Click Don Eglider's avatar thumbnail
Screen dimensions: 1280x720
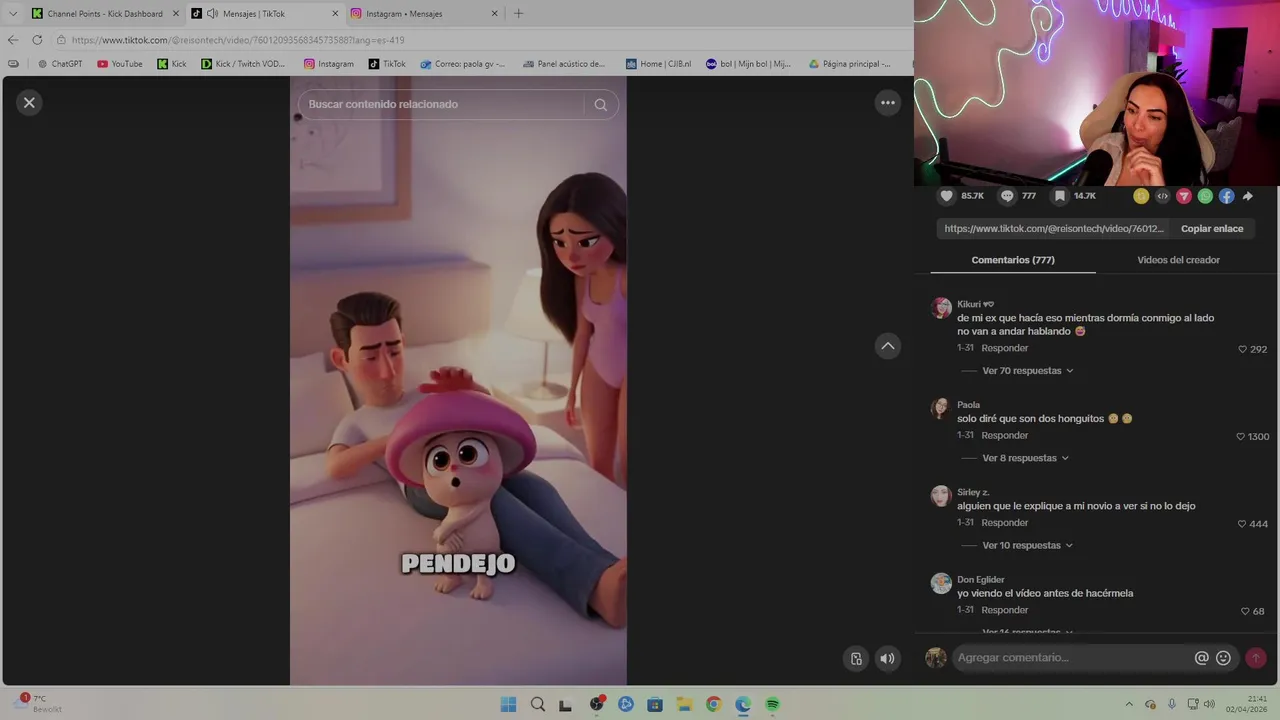pos(941,583)
